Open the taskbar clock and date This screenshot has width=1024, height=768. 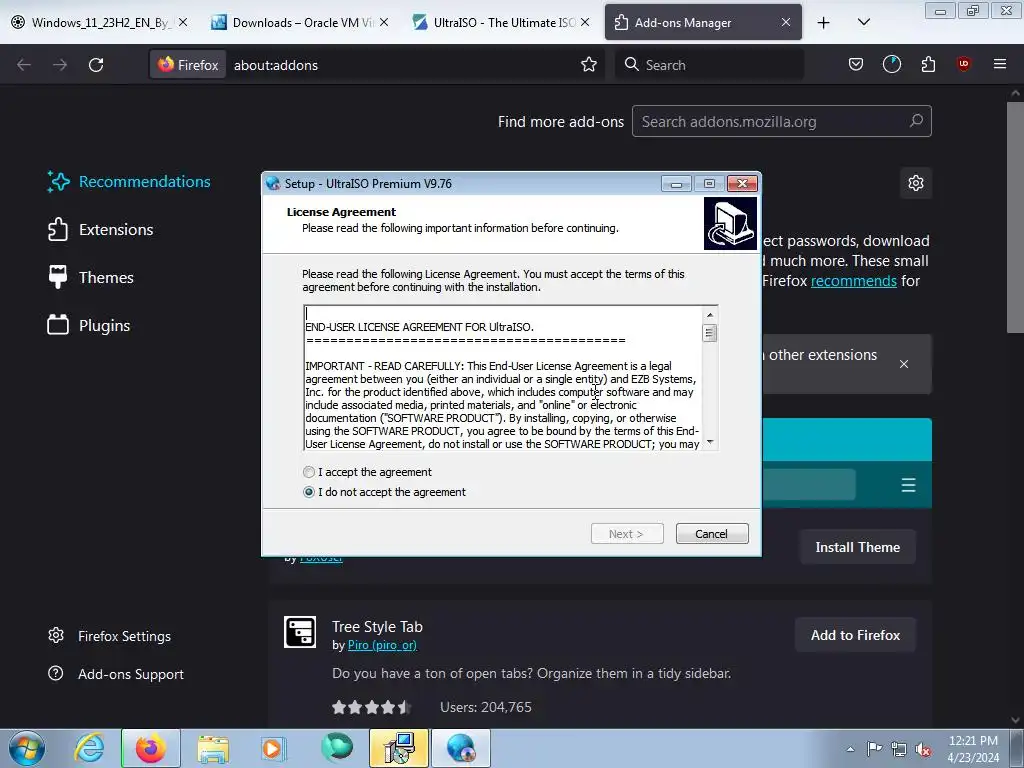pyautogui.click(x=973, y=749)
